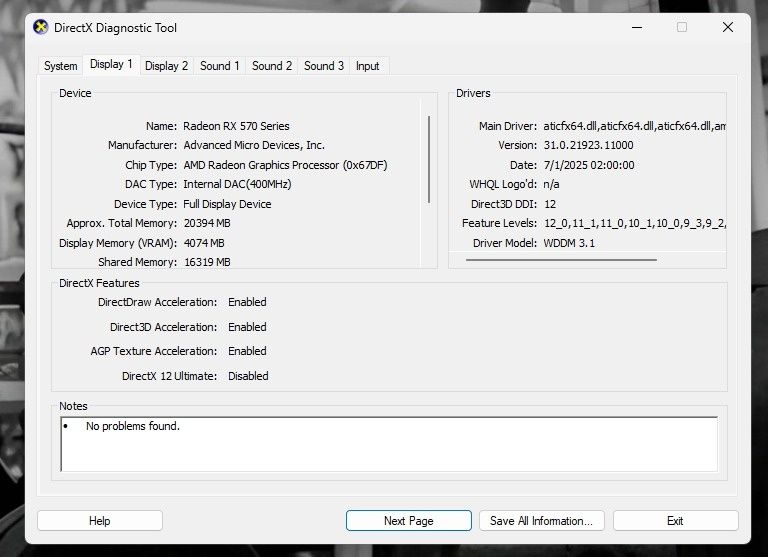This screenshot has height=557, width=768.
Task: Click DirectDraw Acceleration 'Enabled' value
Action: 247,302
